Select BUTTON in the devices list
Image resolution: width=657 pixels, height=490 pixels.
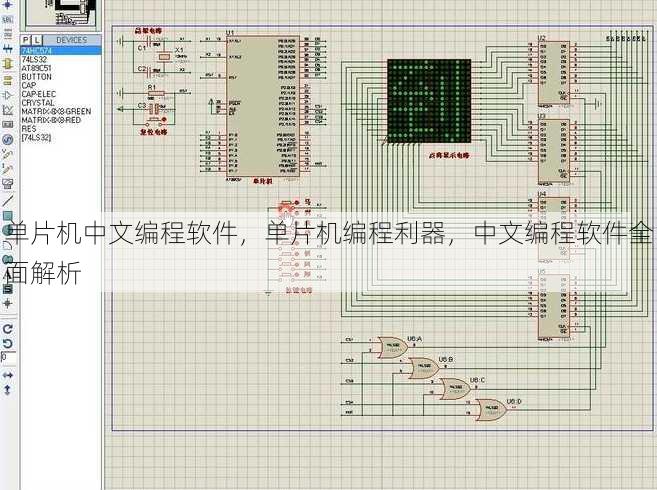(61, 77)
